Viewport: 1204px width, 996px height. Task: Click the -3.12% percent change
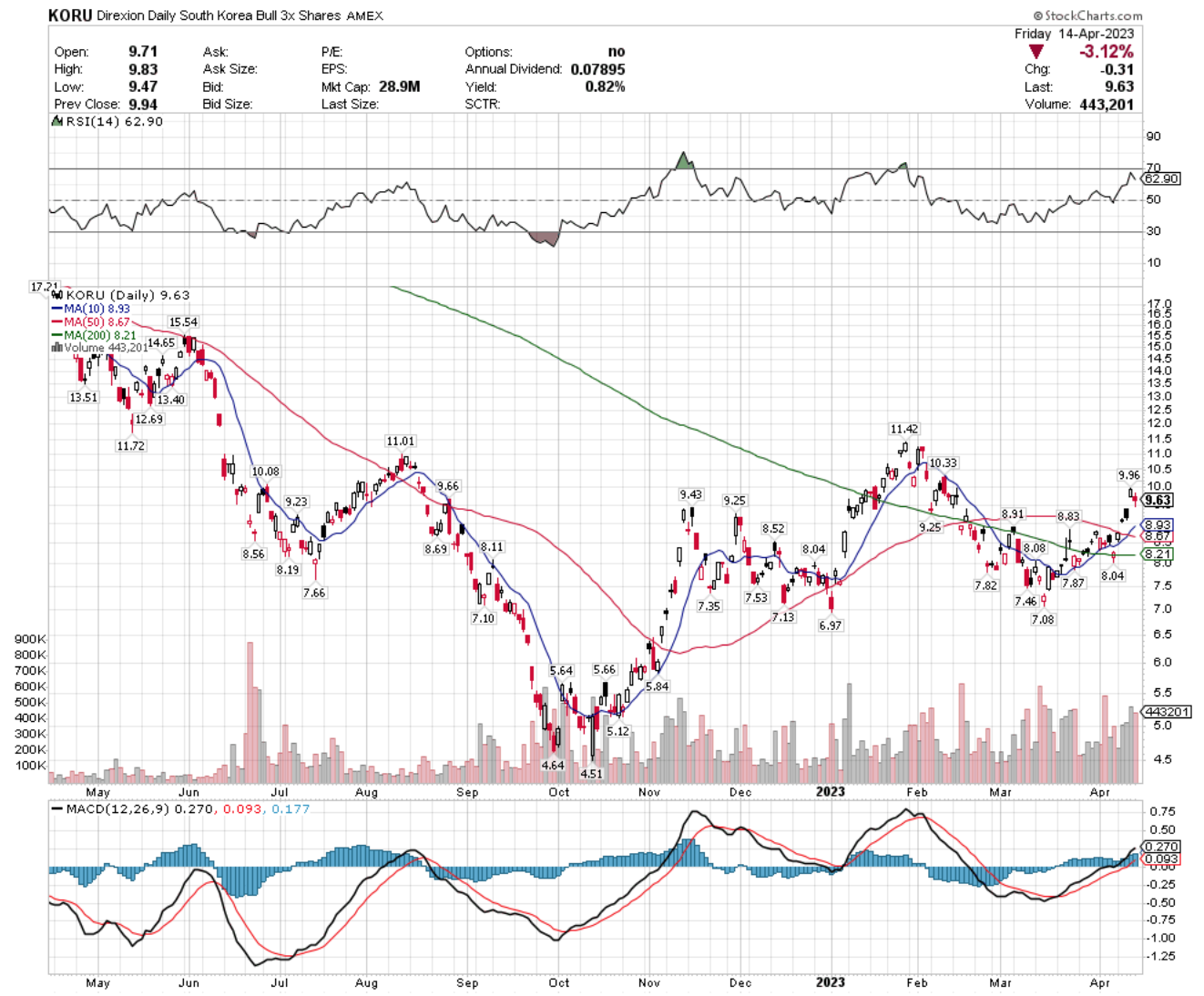click(x=1107, y=51)
